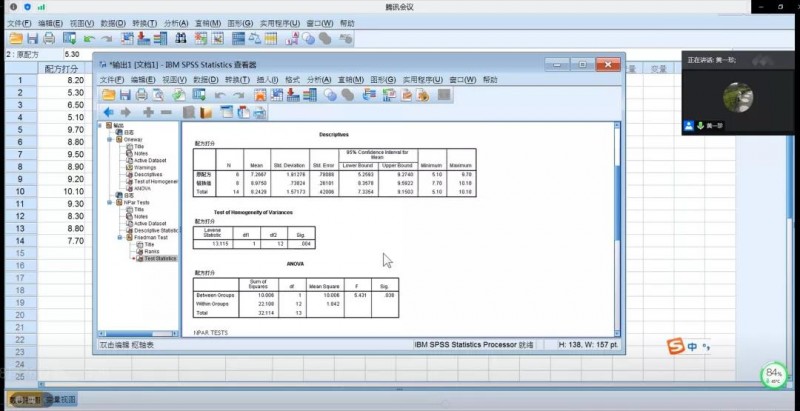800x411 pixels.
Task: Collapse the NPar Tests outline node
Action: 109,202
